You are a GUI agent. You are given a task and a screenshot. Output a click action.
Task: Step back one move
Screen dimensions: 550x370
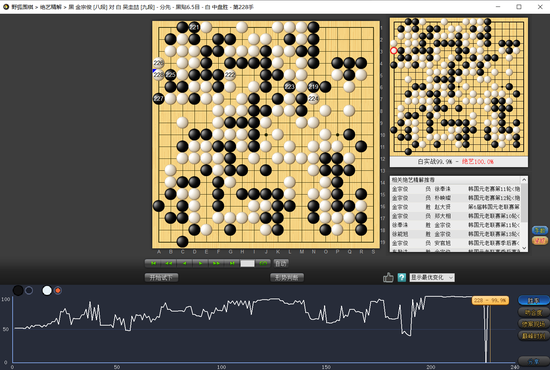coord(185,263)
